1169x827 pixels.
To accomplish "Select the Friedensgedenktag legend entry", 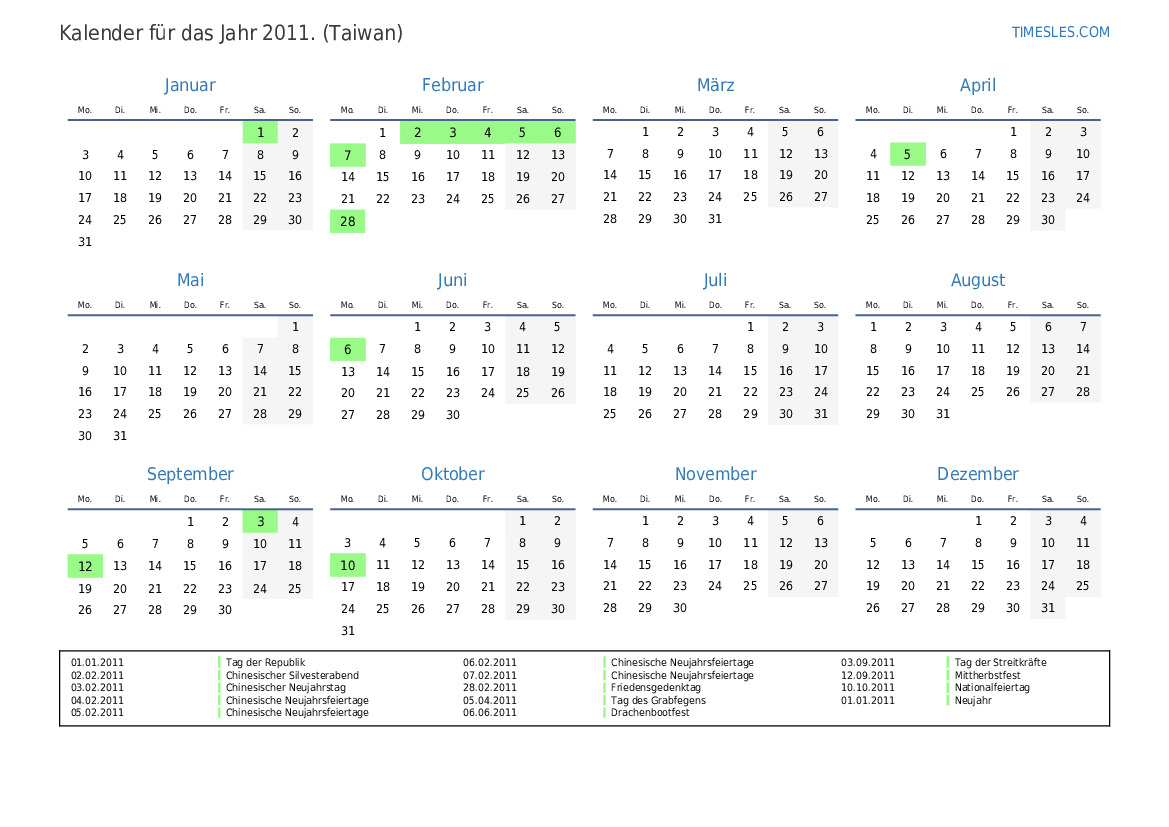I will pyautogui.click(x=656, y=688).
